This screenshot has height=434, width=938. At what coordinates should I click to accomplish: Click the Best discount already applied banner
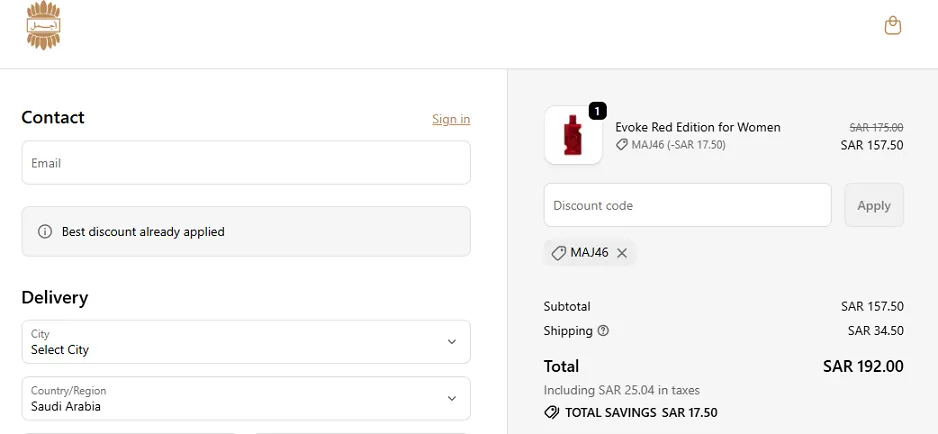pyautogui.click(x=246, y=232)
